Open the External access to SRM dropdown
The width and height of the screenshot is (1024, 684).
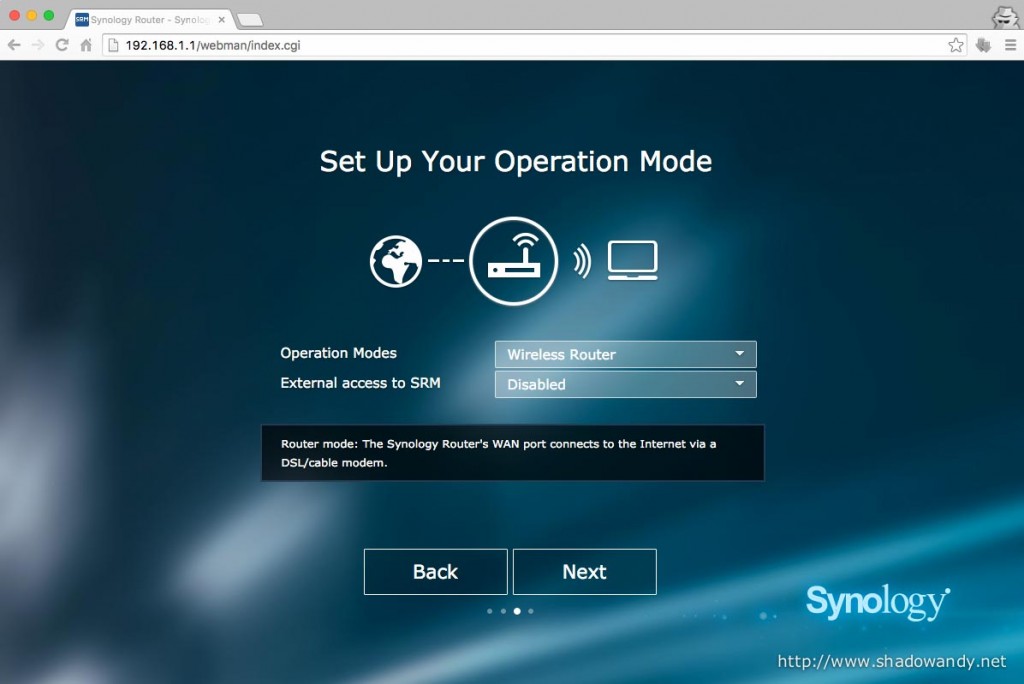coord(626,384)
